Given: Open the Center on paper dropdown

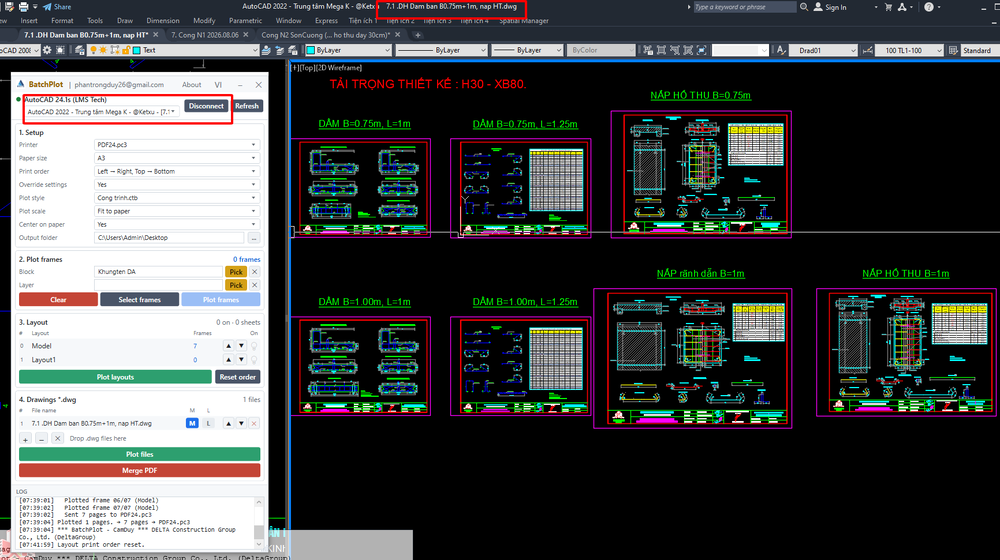Looking at the screenshot, I should coord(177,225).
